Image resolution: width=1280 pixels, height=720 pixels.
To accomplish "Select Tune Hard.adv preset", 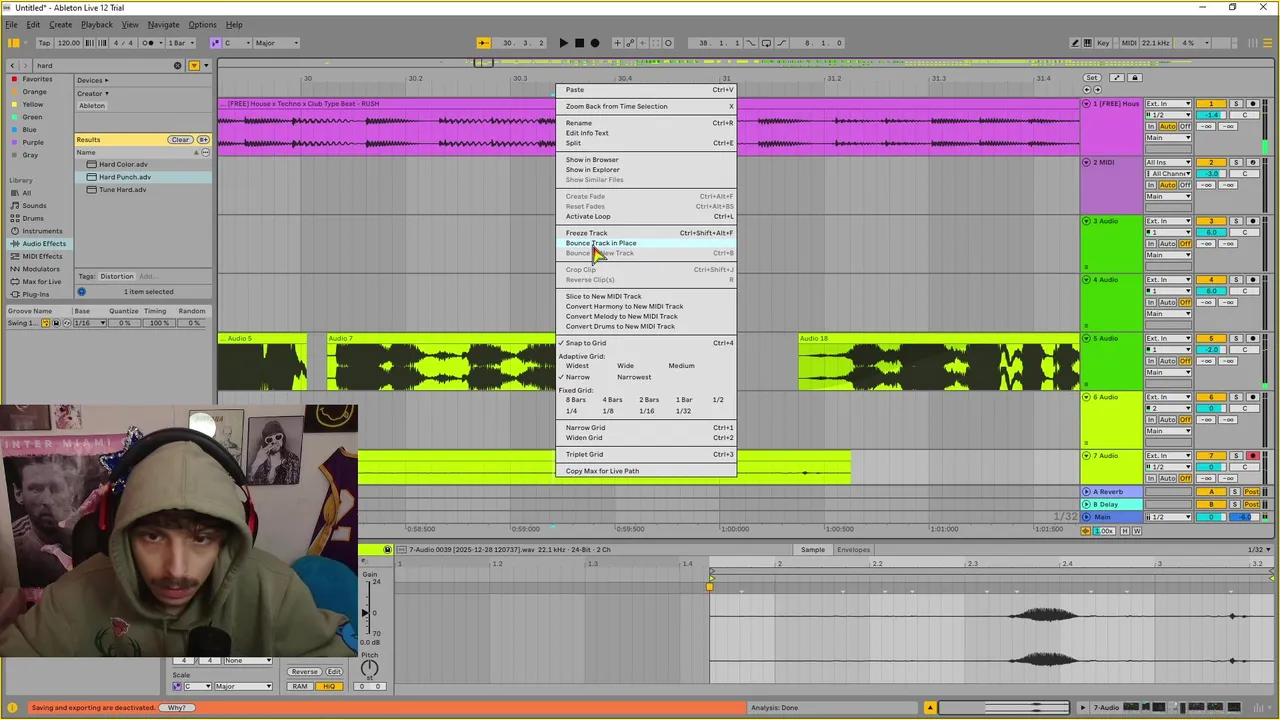I will (x=122, y=190).
